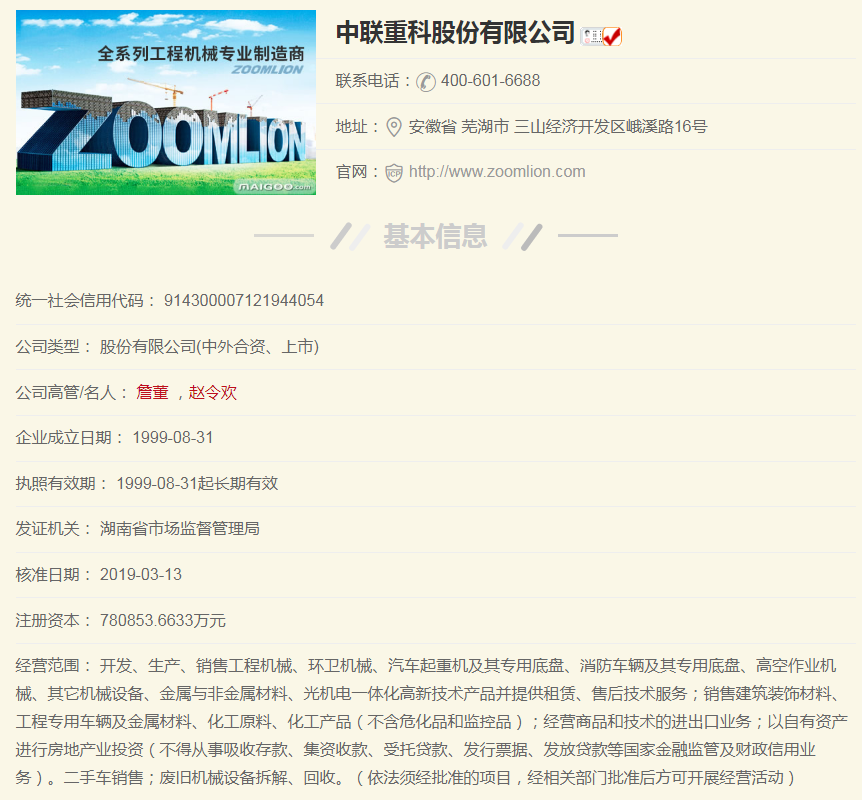Viewport: 862px width, 800px height.
Task: Click approval date 2019-03-13
Action: (141, 575)
